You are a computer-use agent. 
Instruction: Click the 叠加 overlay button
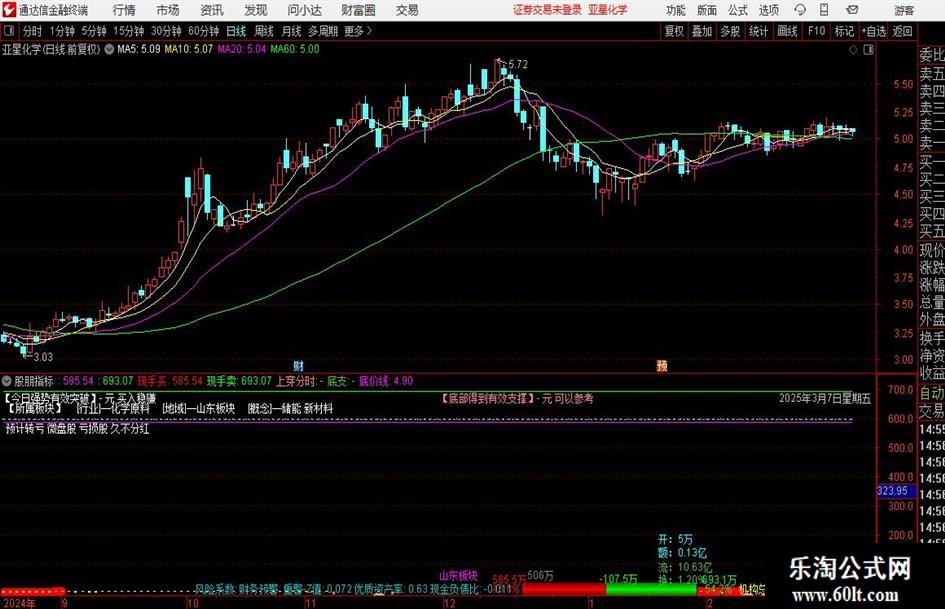[702, 31]
